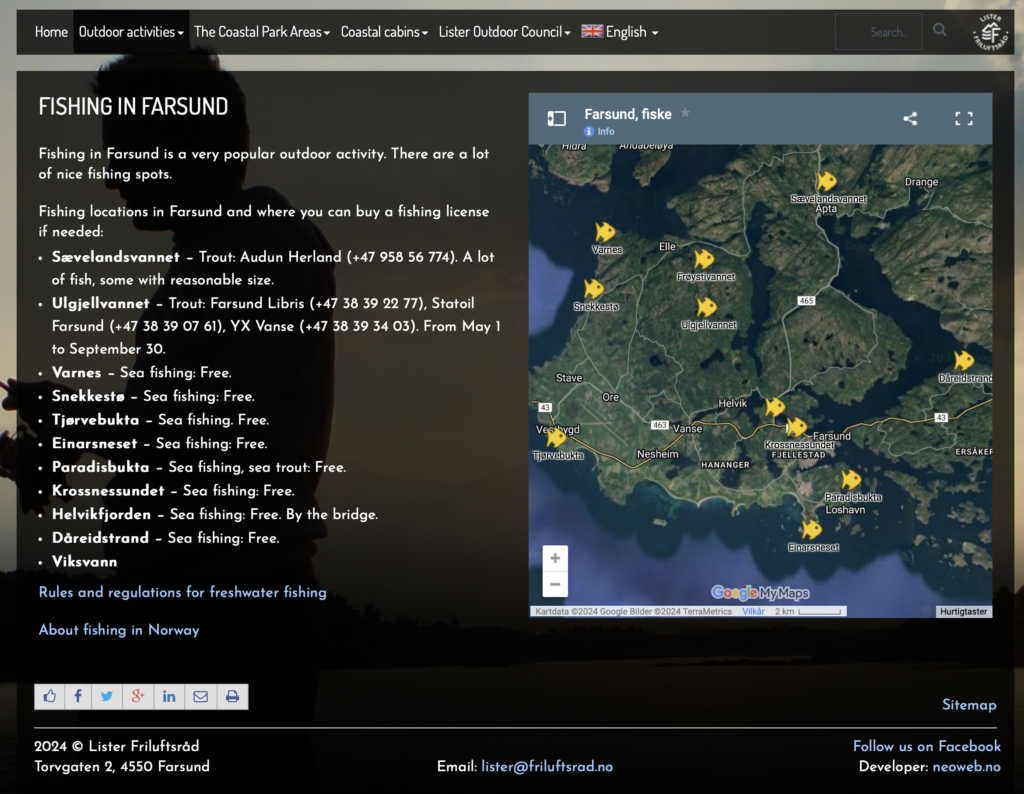Click the search magnifier icon
1024x794 pixels.
[x=939, y=30]
